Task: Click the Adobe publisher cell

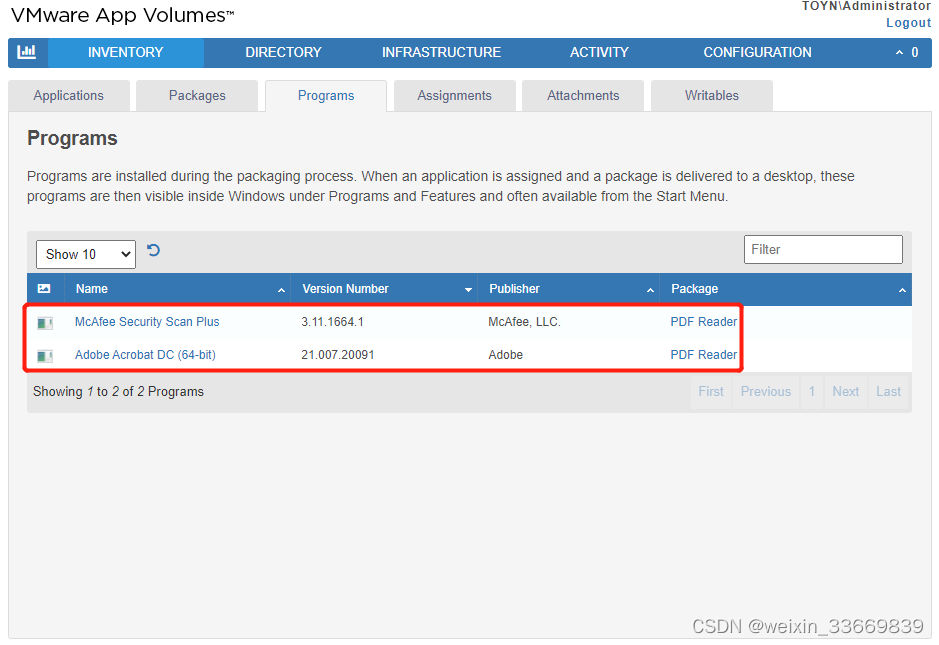Action: 505,355
